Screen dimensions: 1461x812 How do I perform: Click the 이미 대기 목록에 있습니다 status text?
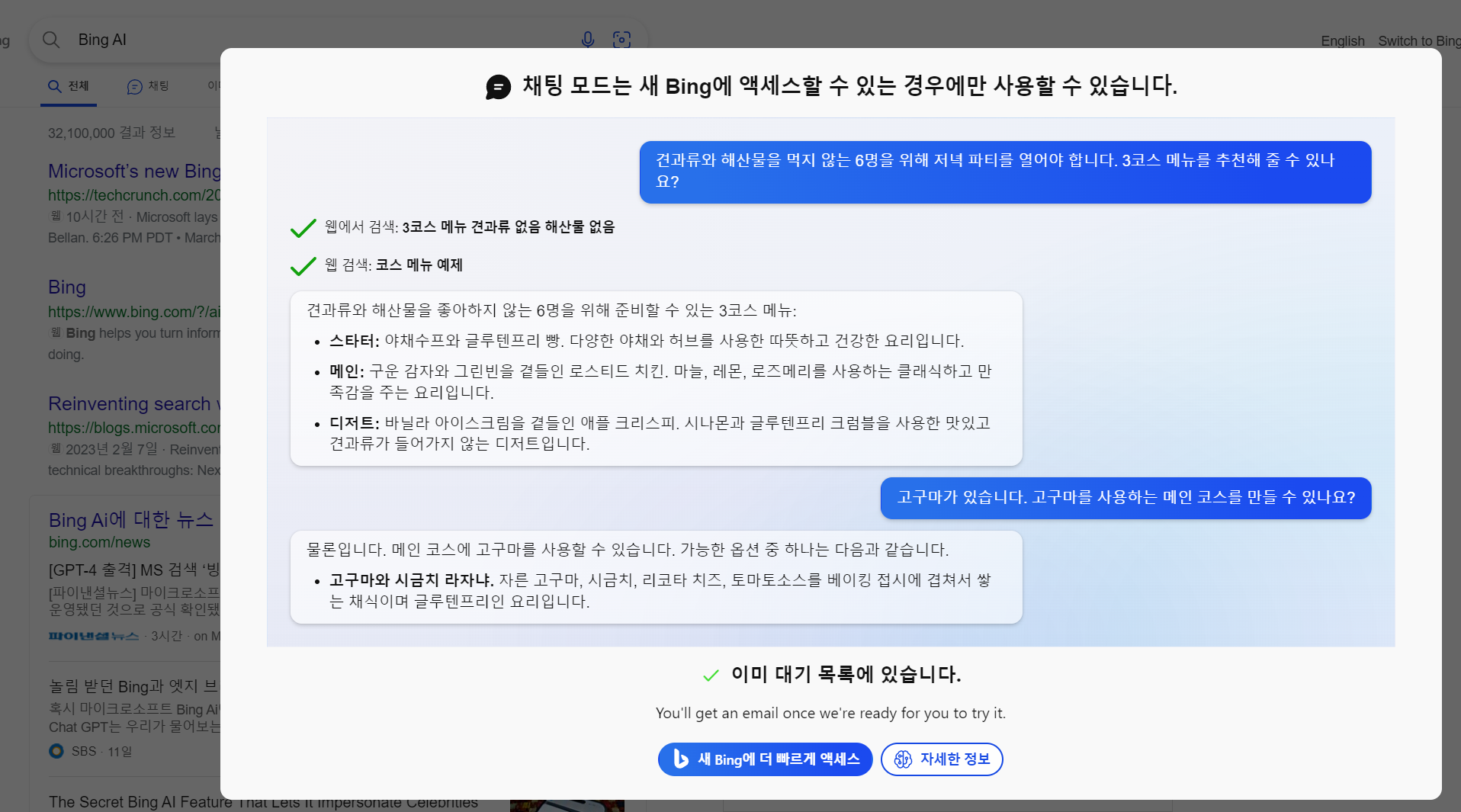tap(846, 674)
